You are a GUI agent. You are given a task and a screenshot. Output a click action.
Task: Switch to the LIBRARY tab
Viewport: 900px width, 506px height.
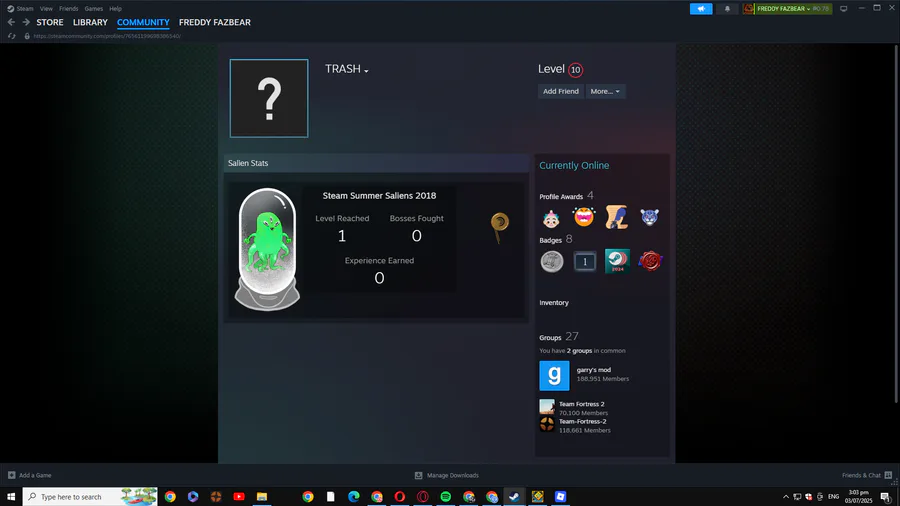point(90,22)
